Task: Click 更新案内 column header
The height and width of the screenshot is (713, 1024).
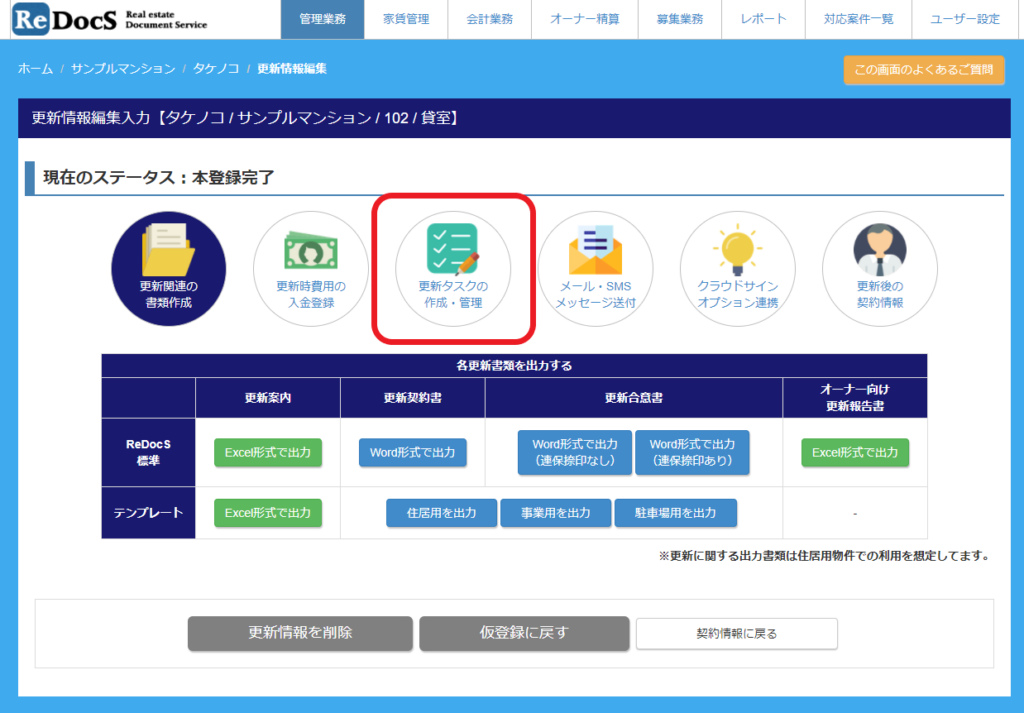Action: 268,398
